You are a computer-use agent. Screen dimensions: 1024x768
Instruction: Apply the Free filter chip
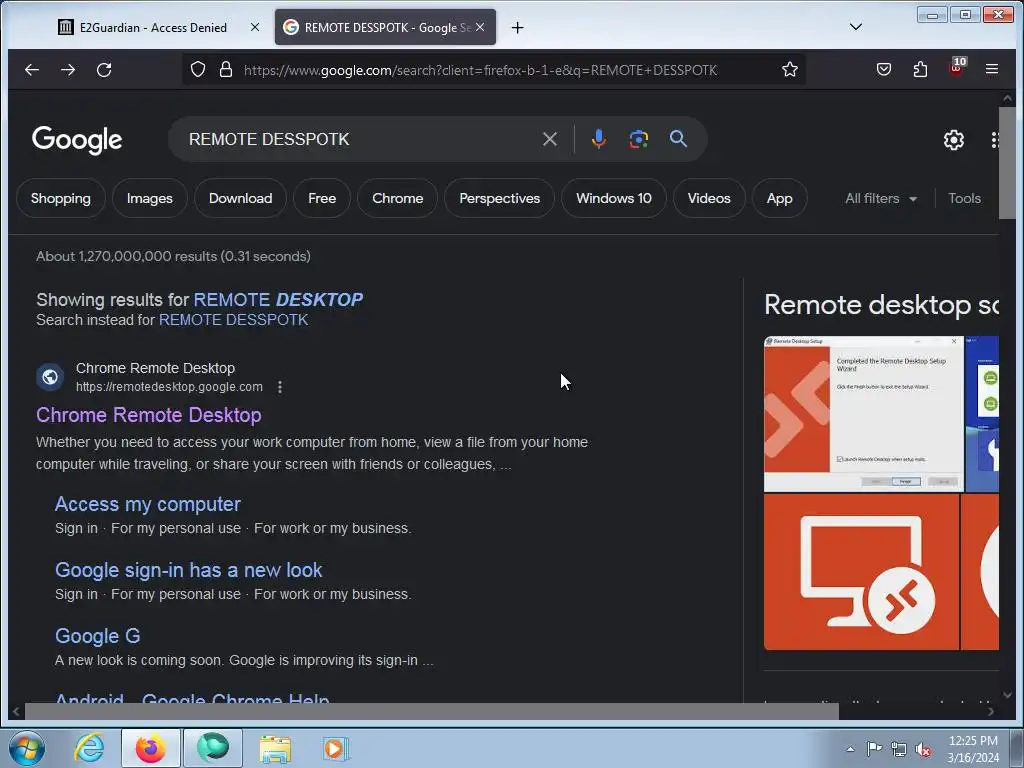(322, 198)
